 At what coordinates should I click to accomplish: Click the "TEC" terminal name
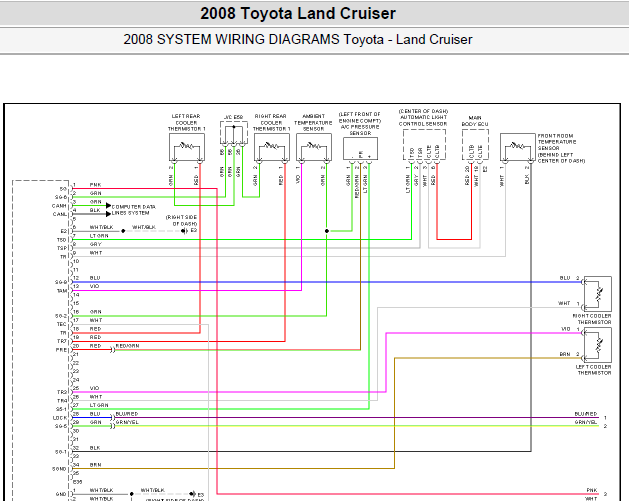tap(61, 324)
